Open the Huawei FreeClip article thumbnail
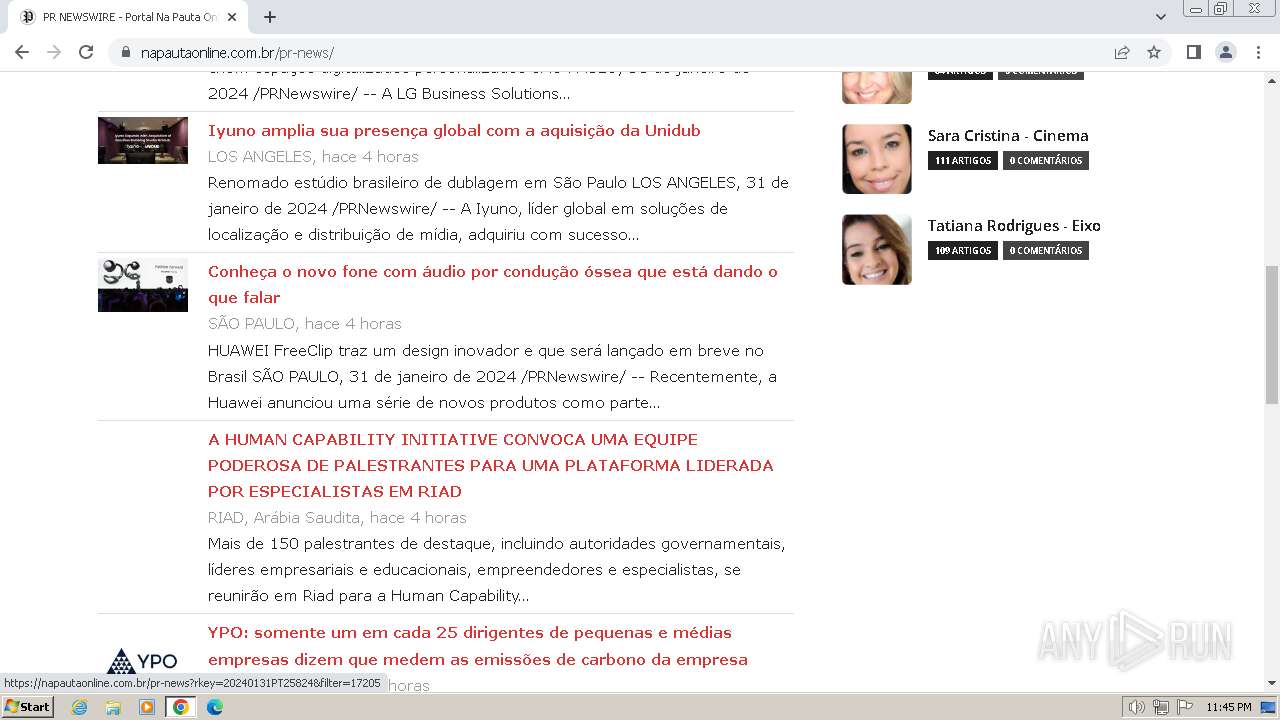 coord(143,285)
